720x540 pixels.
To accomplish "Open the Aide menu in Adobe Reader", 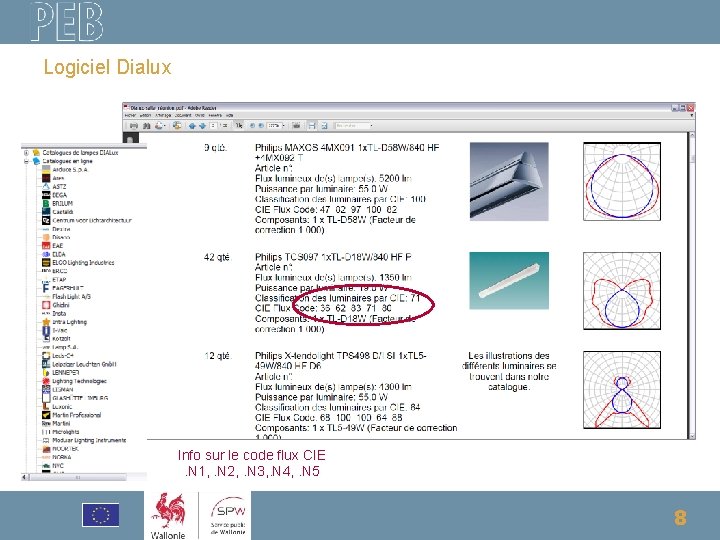I will [230, 115].
